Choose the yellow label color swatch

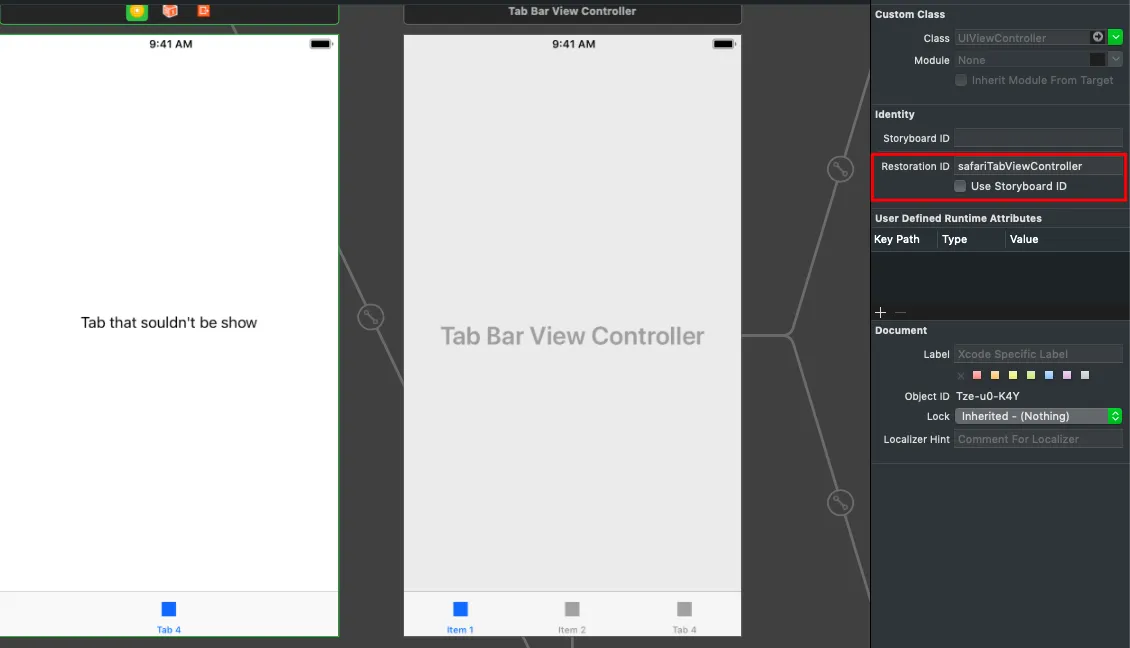[x=1013, y=375]
